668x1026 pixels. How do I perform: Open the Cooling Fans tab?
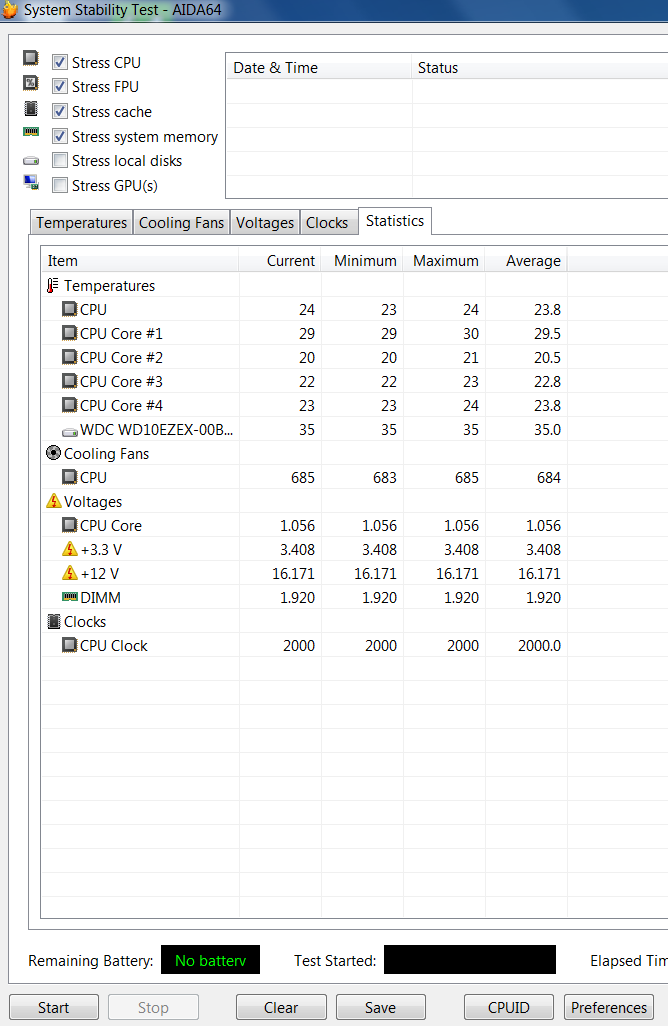coord(181,222)
